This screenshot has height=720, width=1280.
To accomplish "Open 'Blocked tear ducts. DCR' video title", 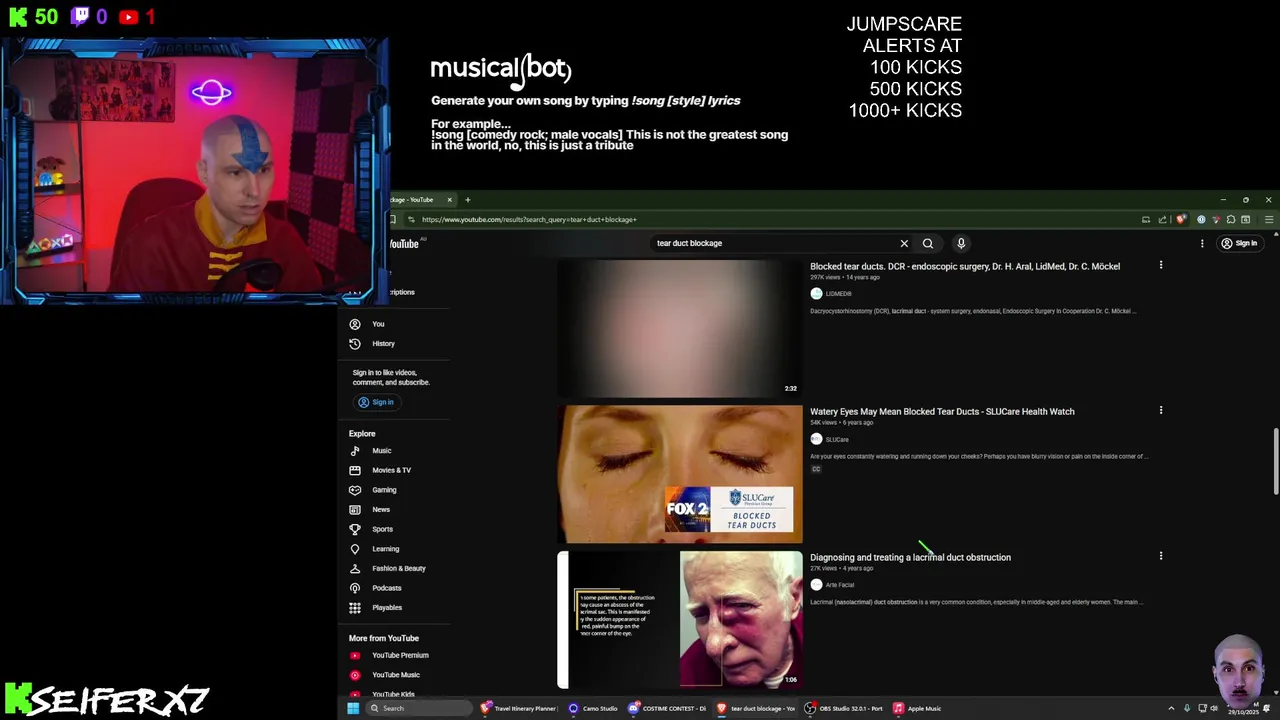I will (x=964, y=267).
